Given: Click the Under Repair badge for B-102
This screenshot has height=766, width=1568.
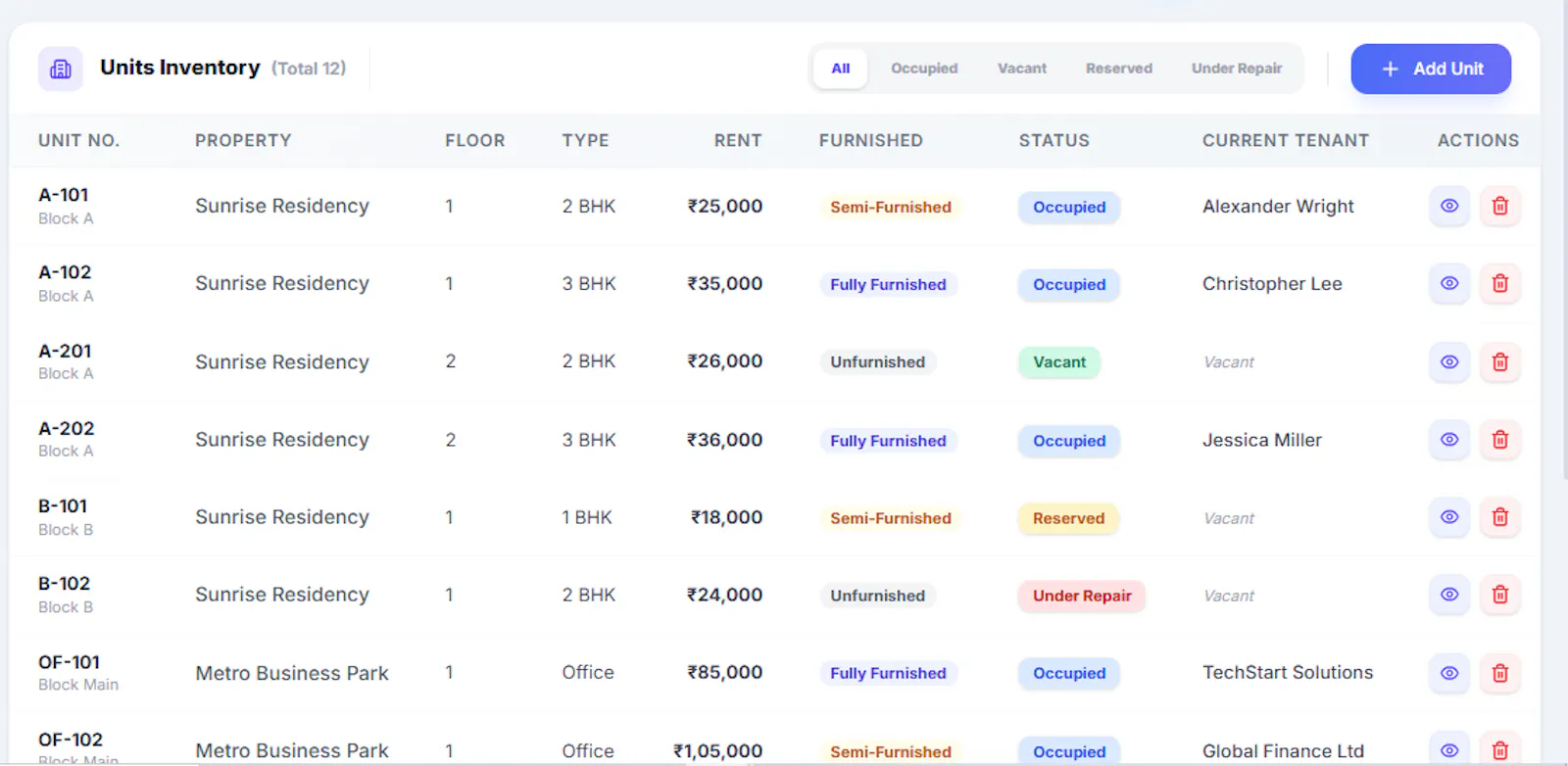Looking at the screenshot, I should pyautogui.click(x=1082, y=596).
